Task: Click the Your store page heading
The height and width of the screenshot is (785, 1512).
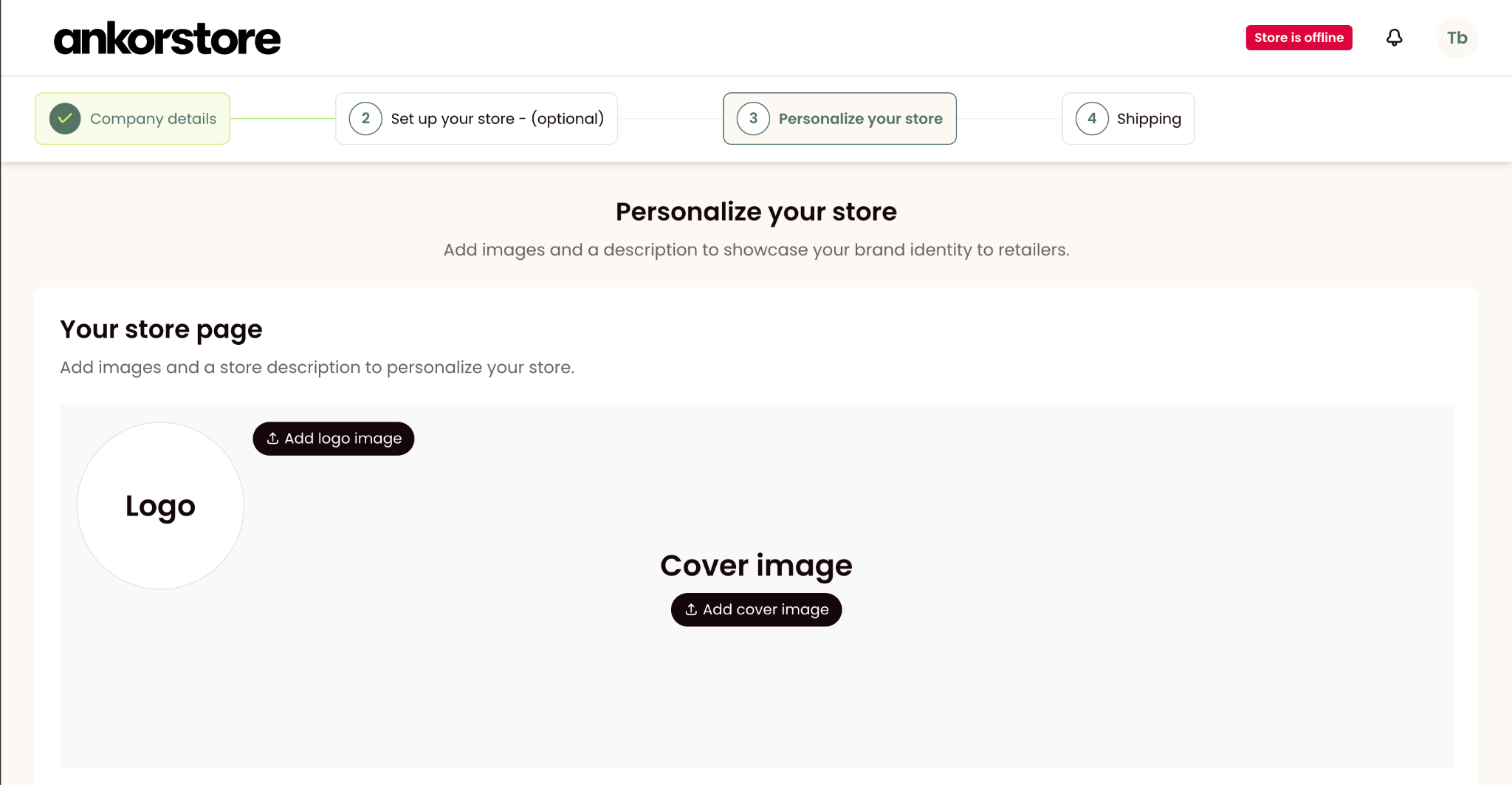Action: (x=161, y=329)
